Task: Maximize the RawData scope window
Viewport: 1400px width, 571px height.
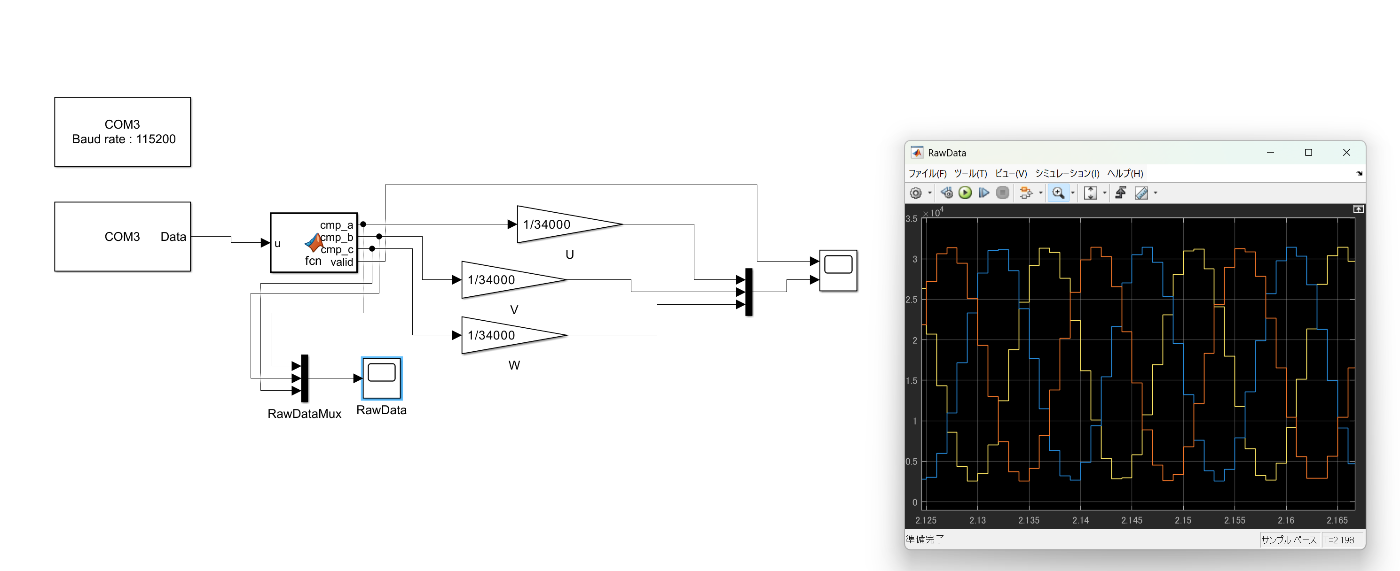Action: (x=1308, y=153)
